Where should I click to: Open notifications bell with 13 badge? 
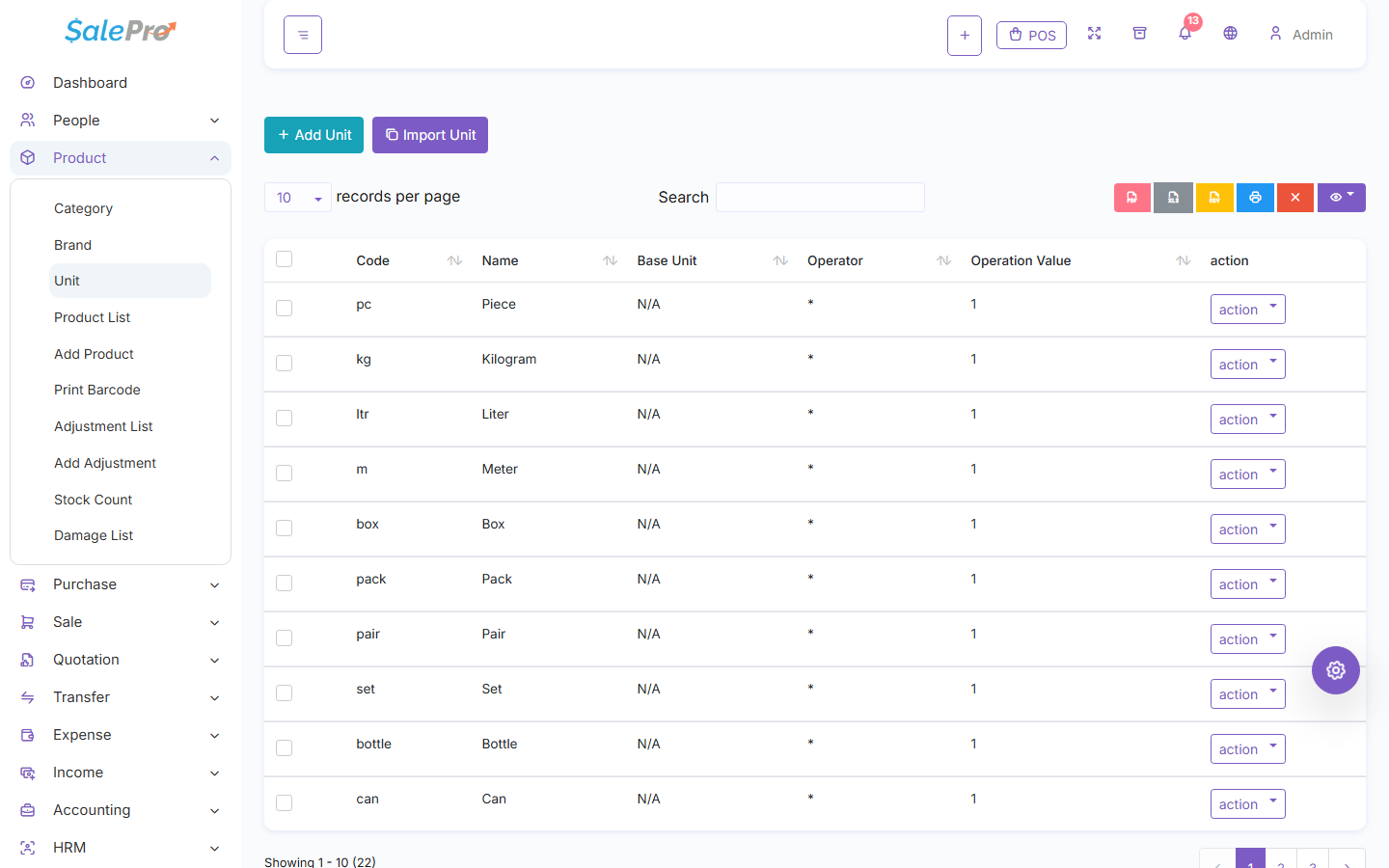coord(1185,33)
